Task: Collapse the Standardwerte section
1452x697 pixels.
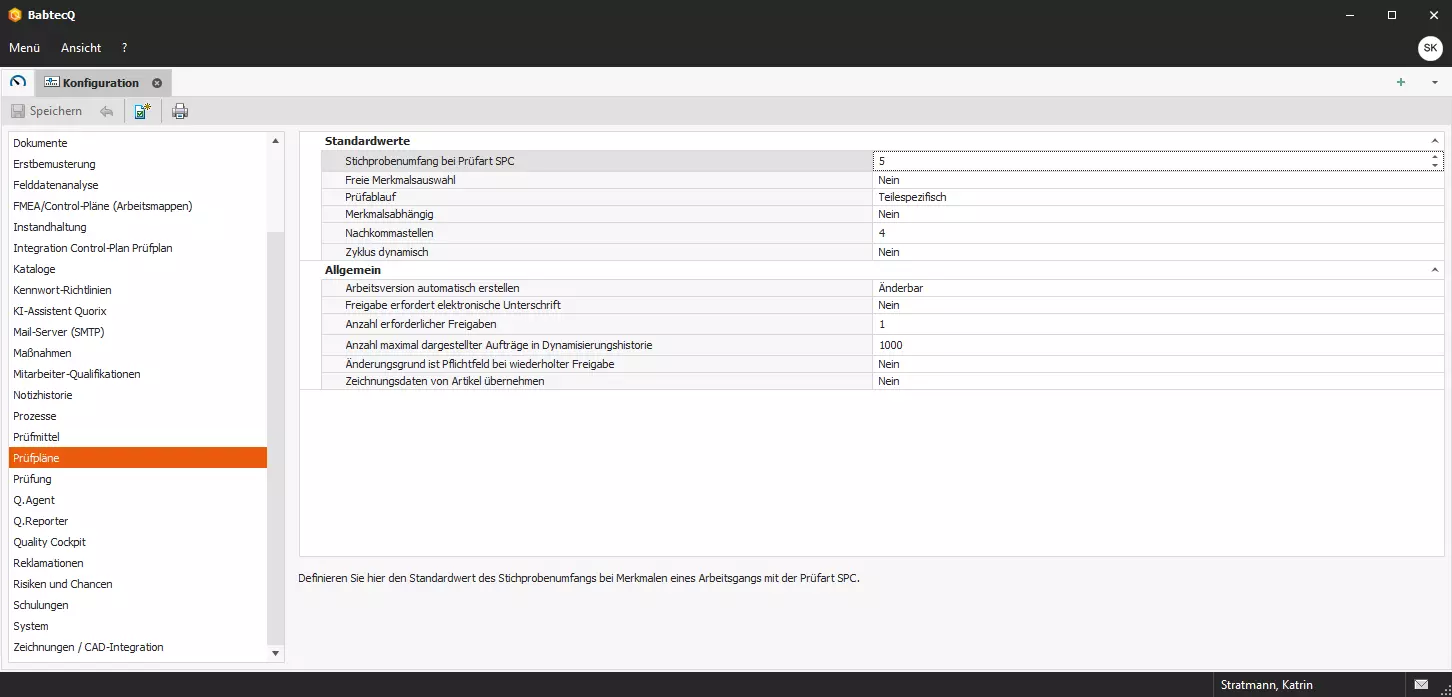Action: pyautogui.click(x=1435, y=141)
